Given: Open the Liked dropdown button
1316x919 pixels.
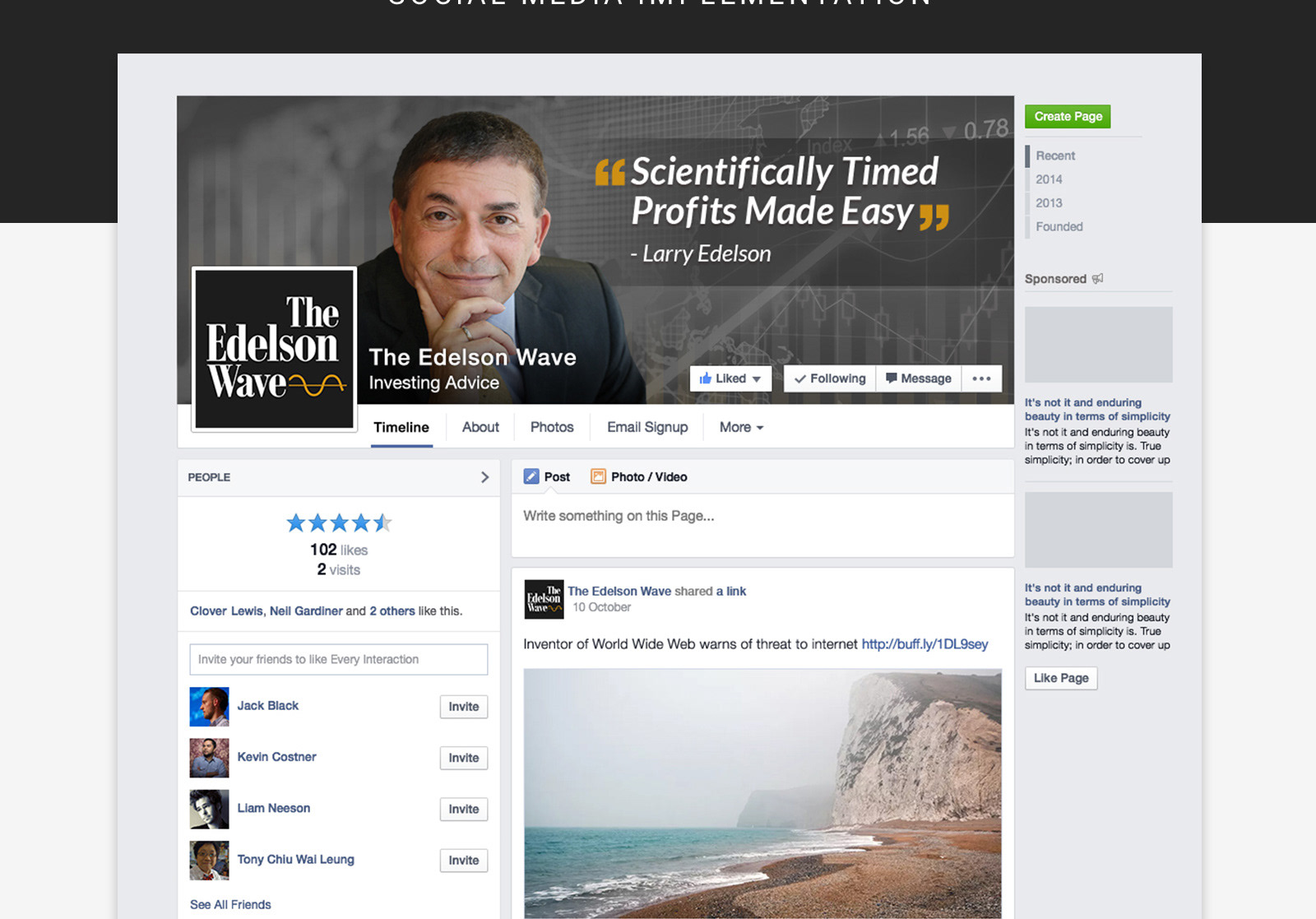Looking at the screenshot, I should [730, 378].
